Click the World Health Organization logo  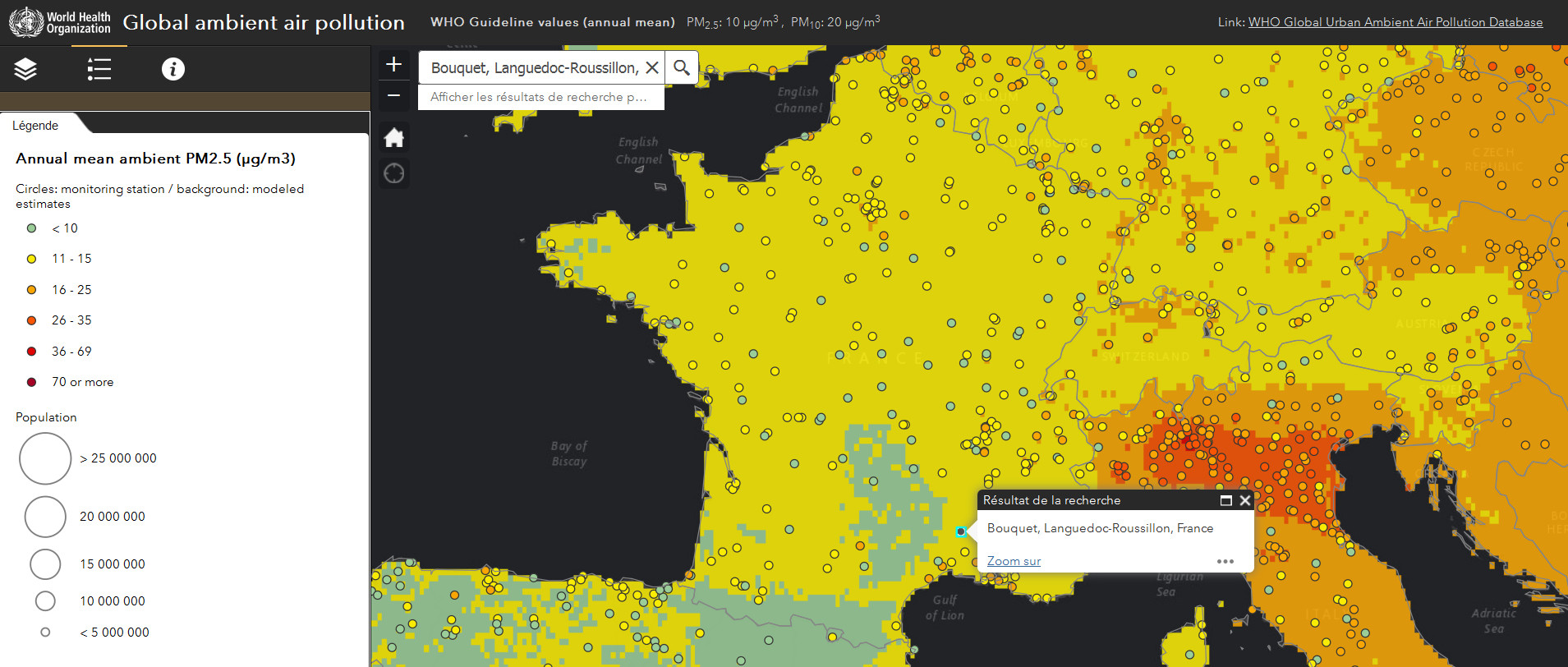59,22
